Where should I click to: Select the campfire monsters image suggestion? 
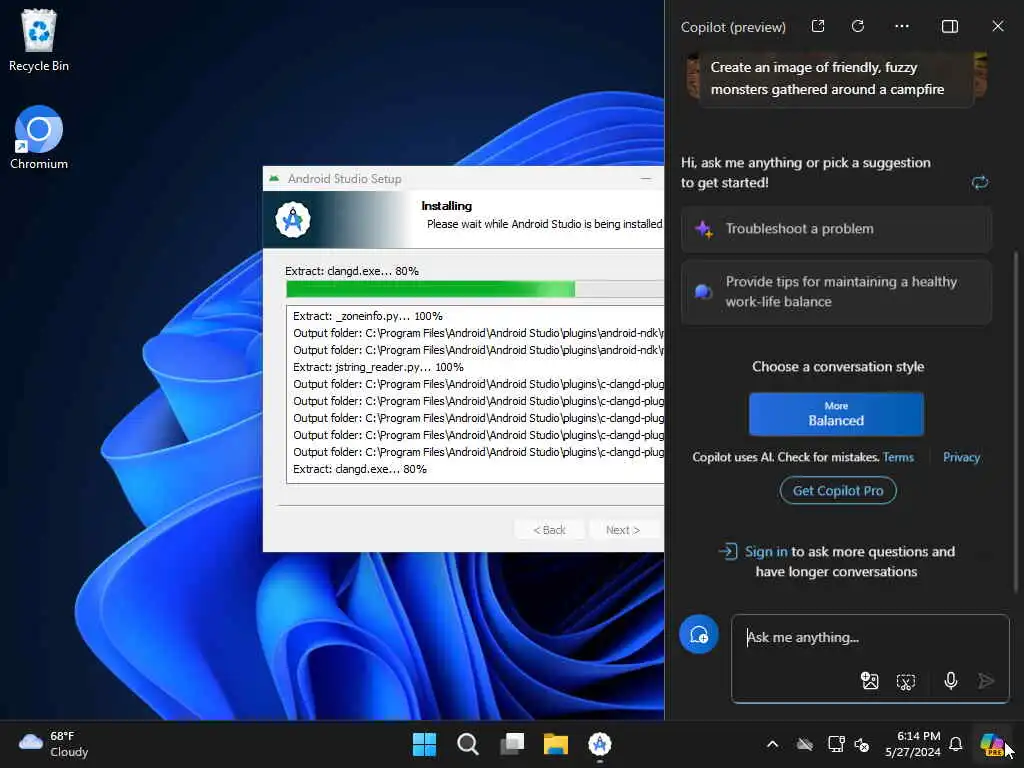click(x=836, y=78)
